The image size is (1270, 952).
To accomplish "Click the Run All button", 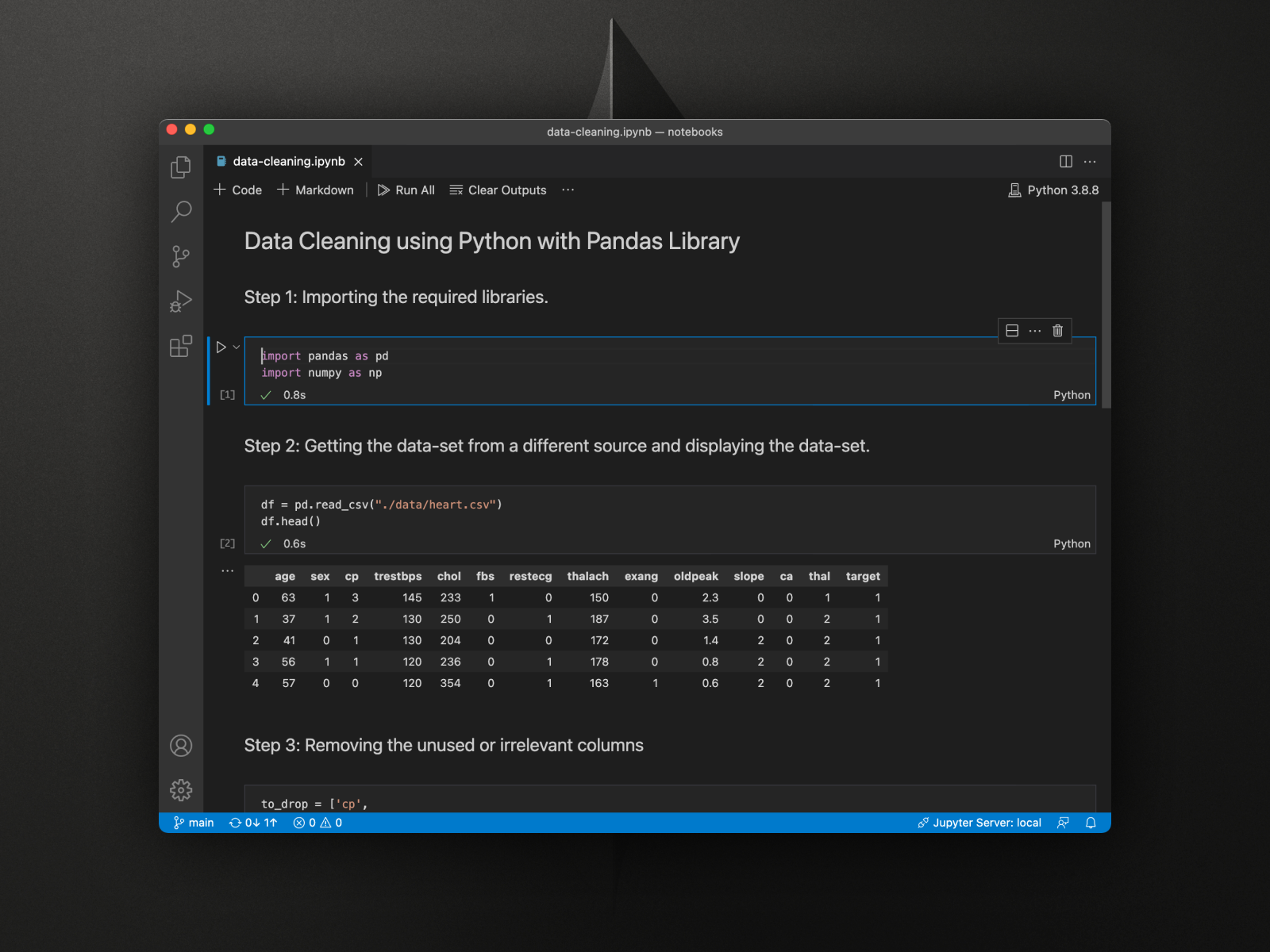I will point(406,190).
